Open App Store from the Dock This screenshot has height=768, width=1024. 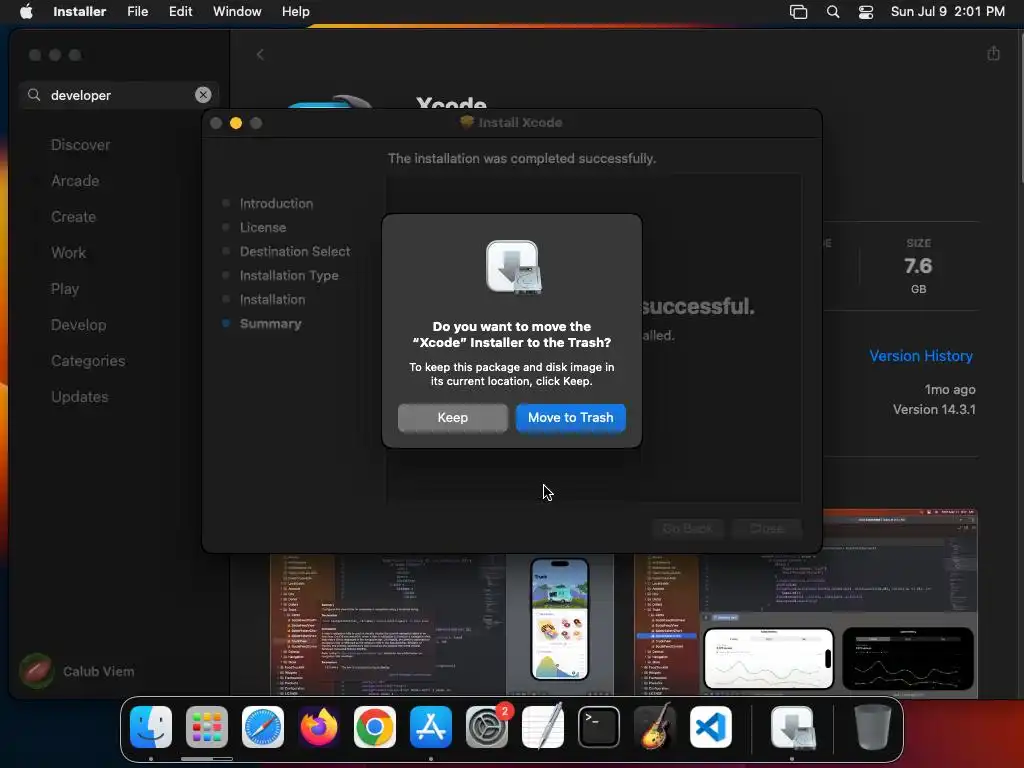[x=431, y=726]
